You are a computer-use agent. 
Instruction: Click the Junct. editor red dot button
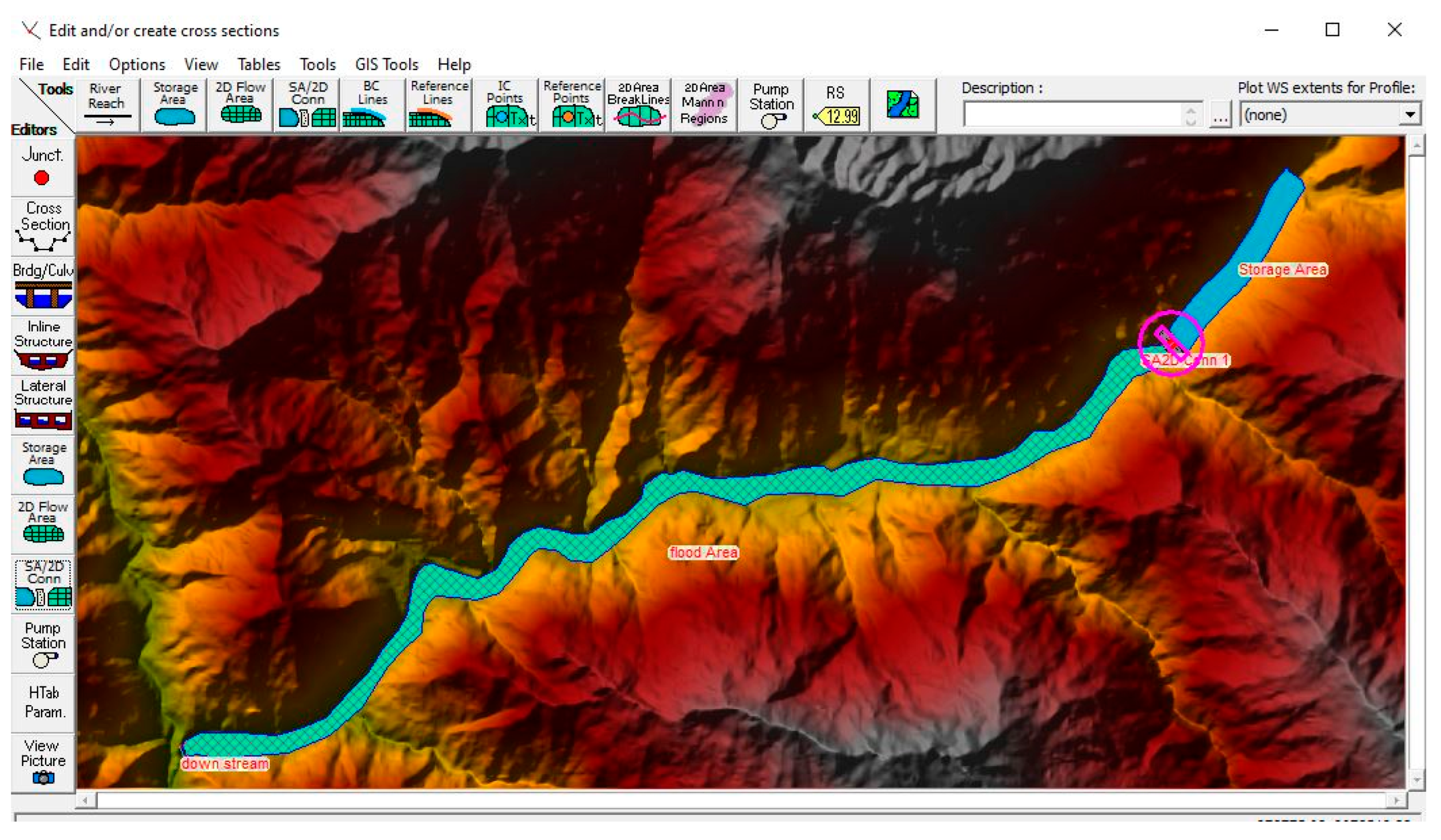click(41, 178)
